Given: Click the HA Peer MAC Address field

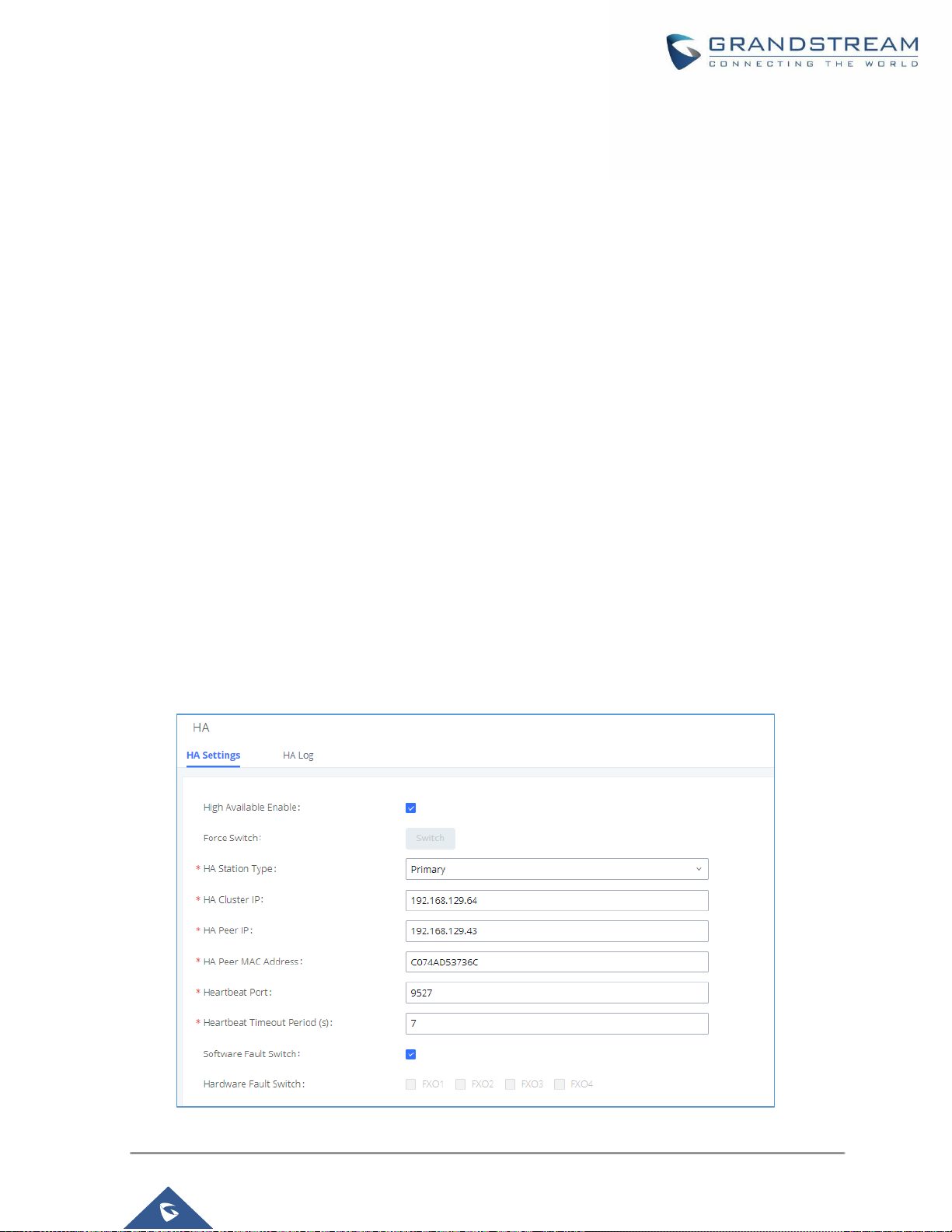Looking at the screenshot, I should (x=556, y=962).
